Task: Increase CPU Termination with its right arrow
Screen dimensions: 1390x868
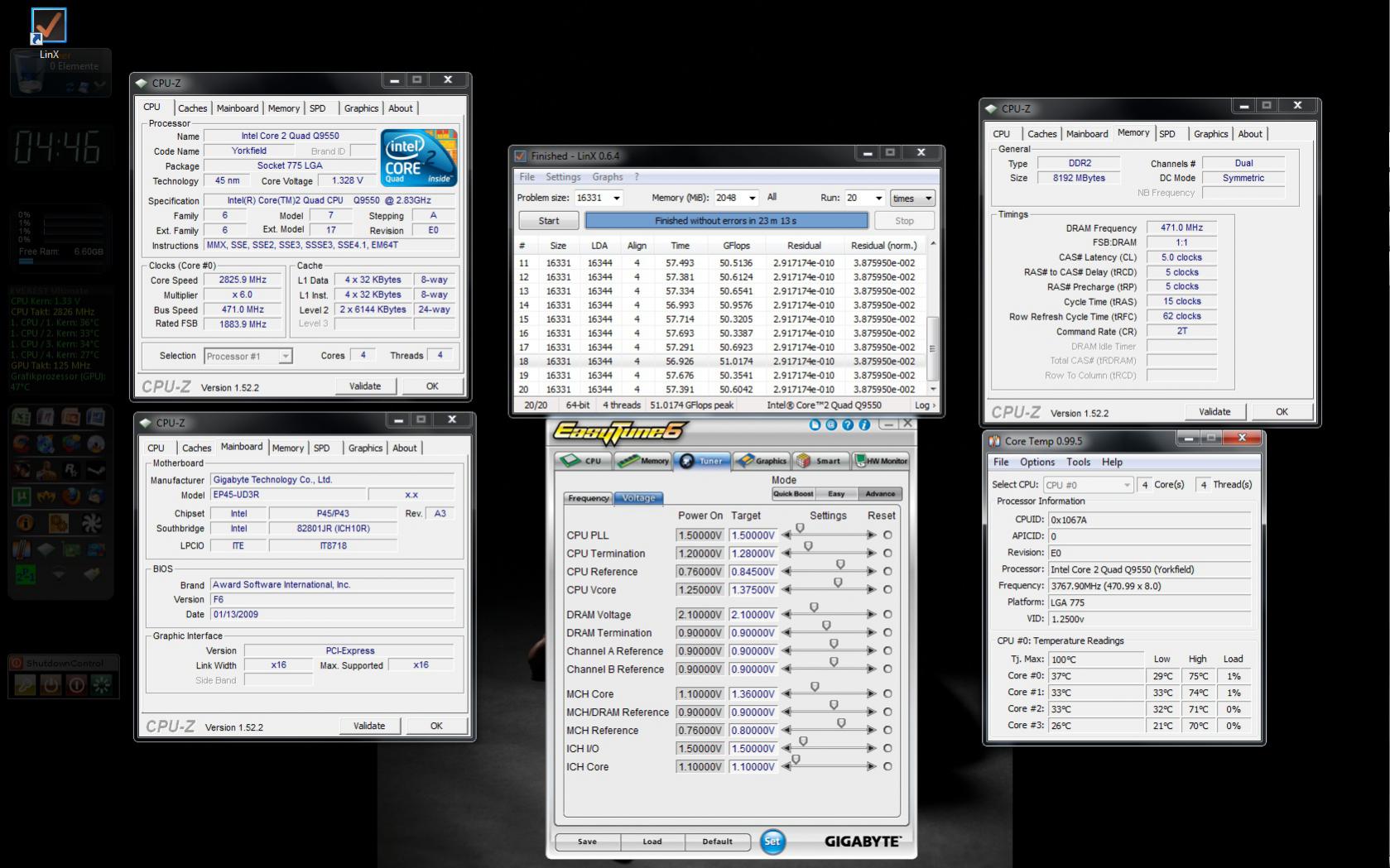Action: 871,554
